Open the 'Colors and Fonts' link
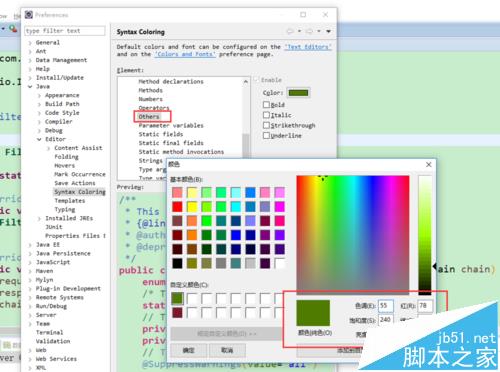This screenshot has width=500, height=372. pos(185,54)
